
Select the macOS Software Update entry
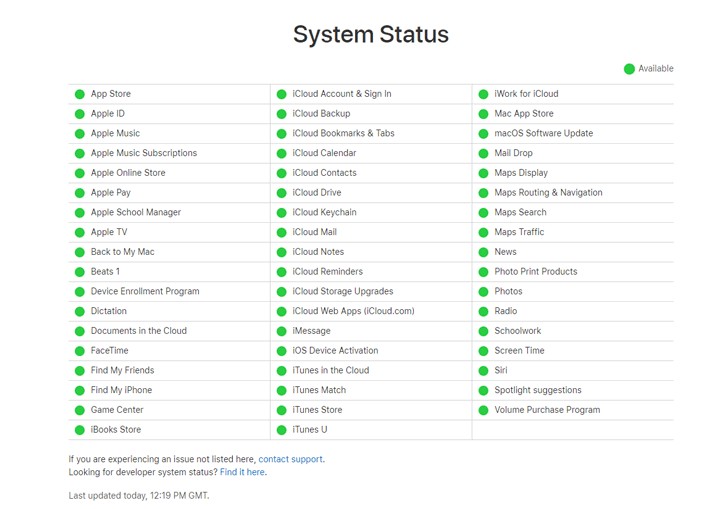pyautogui.click(x=544, y=133)
